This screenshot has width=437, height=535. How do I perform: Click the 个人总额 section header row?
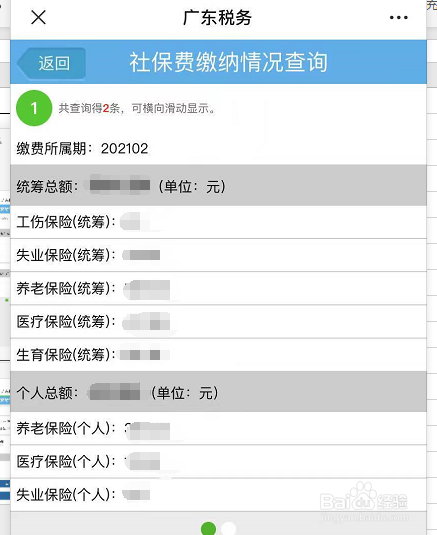click(218, 392)
